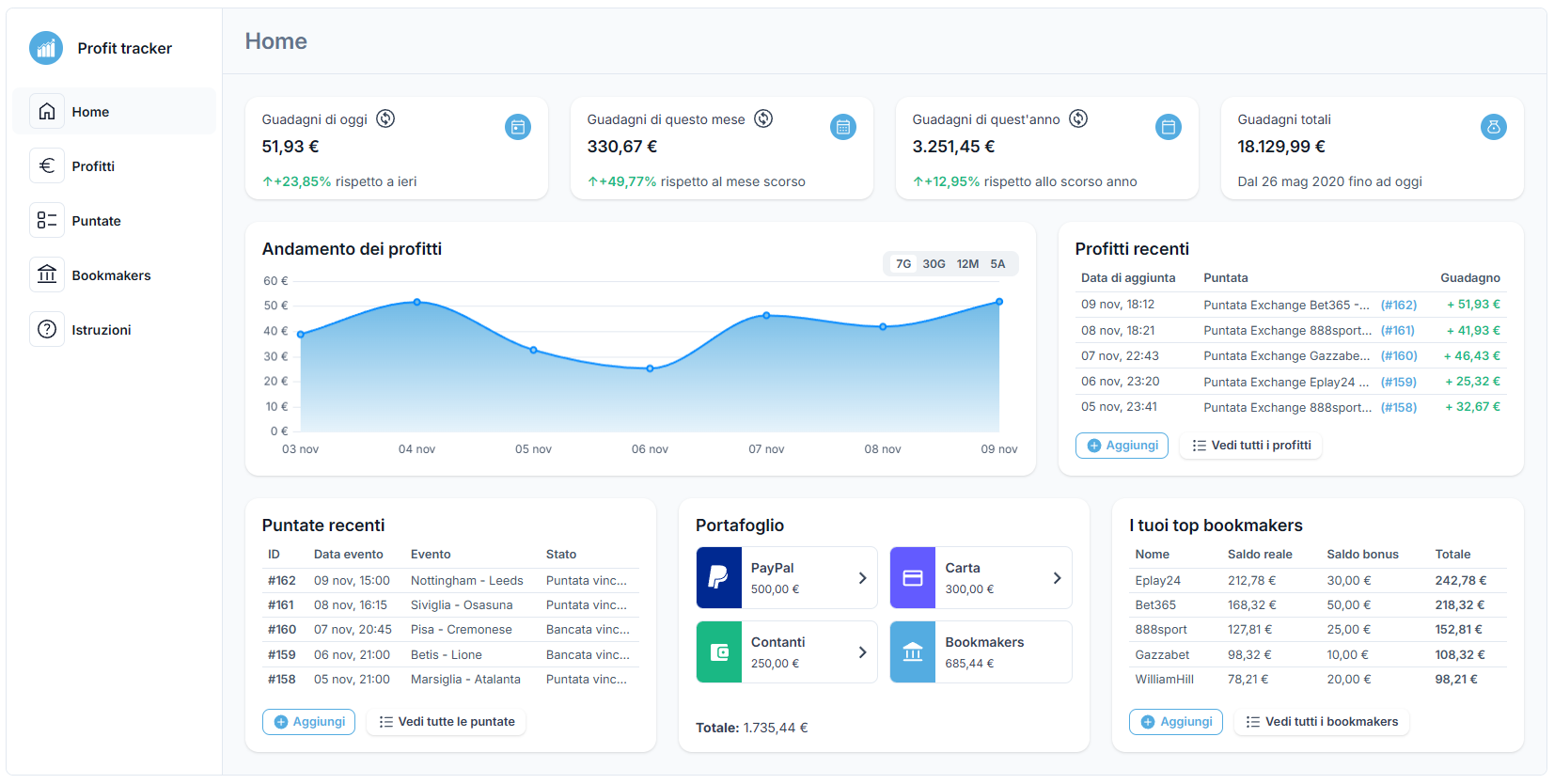
Task: Go to the Puntate section
Action: point(114,221)
